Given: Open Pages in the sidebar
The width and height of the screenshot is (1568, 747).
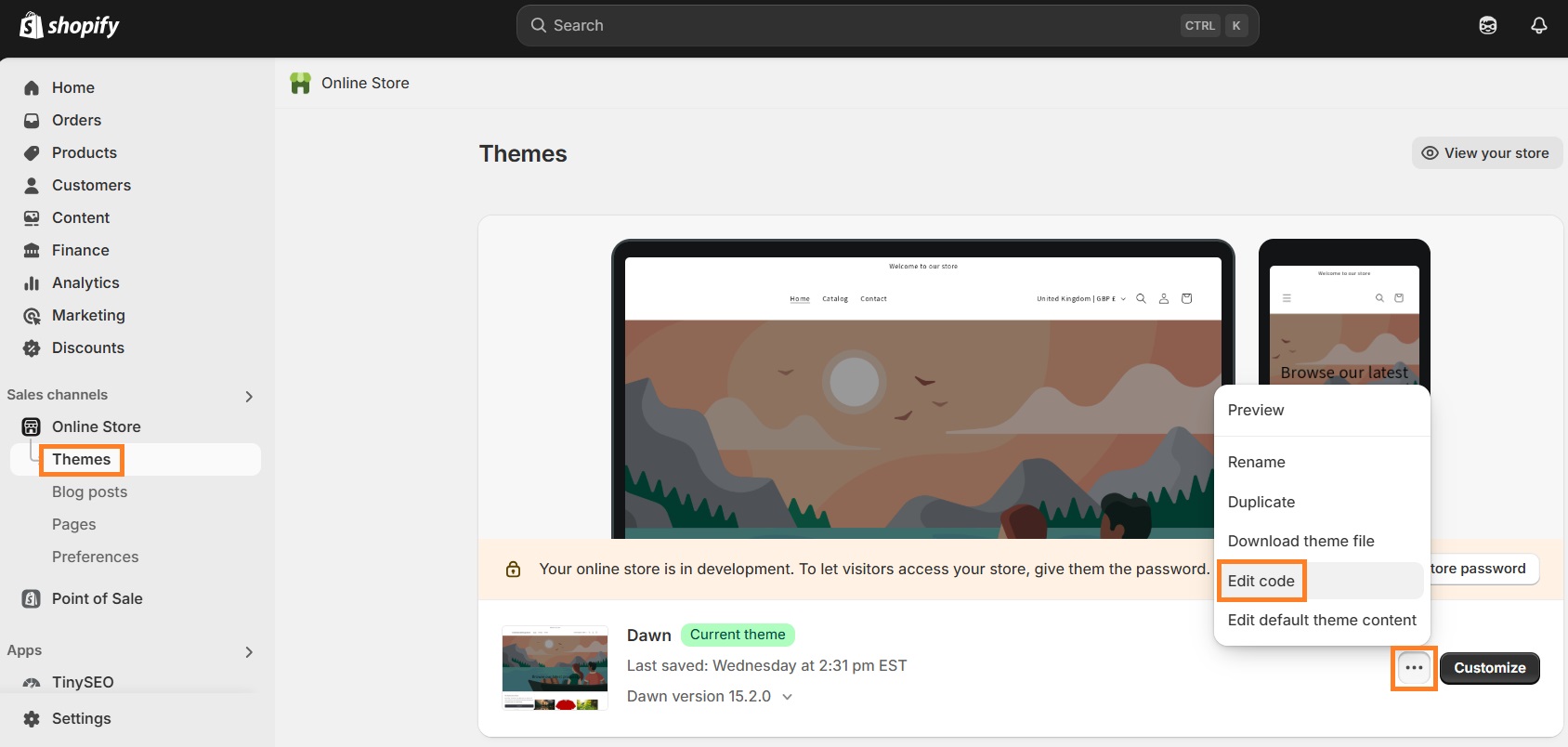Looking at the screenshot, I should pyautogui.click(x=73, y=524).
